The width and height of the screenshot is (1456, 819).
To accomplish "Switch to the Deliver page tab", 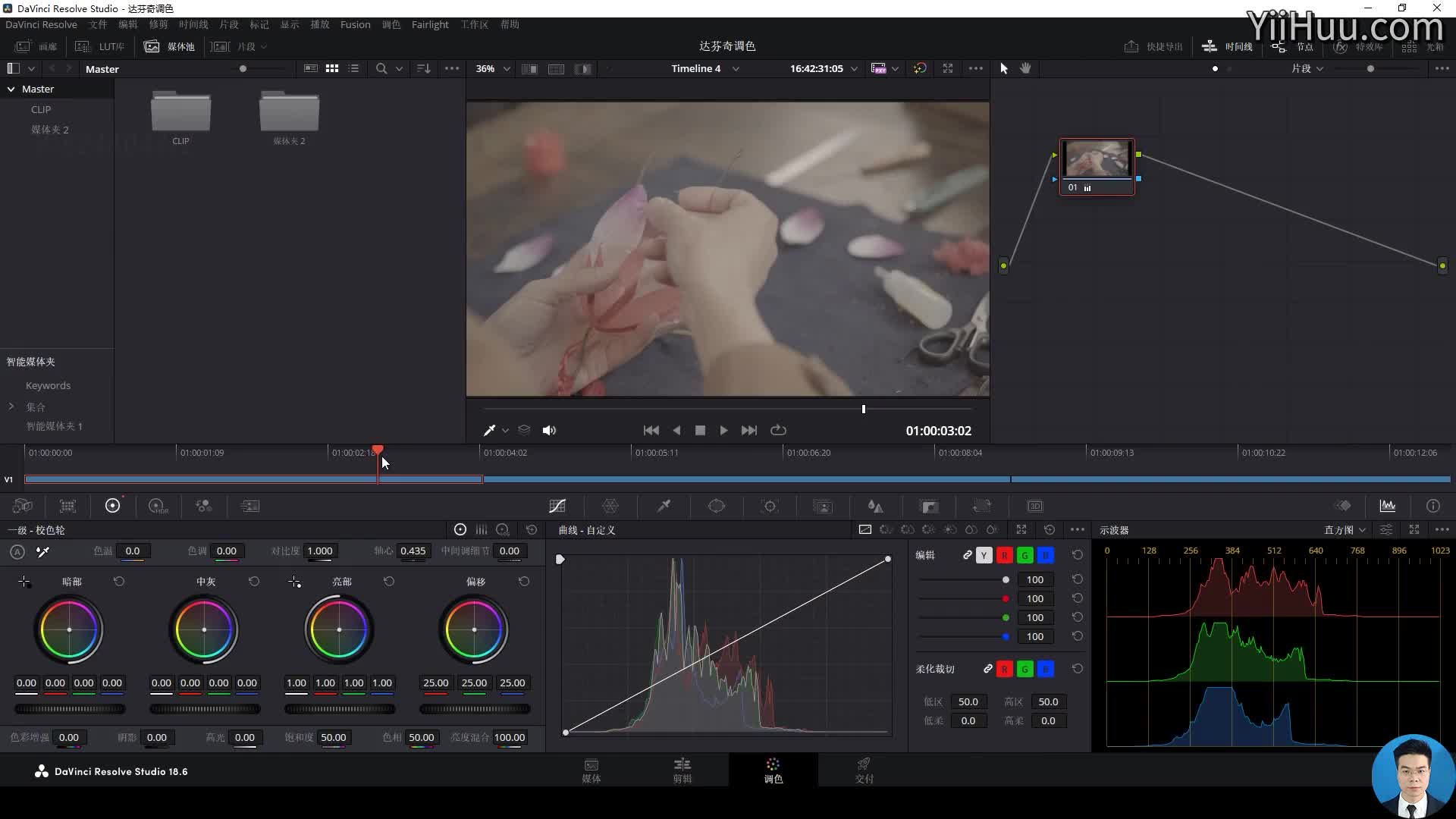I will point(864,770).
